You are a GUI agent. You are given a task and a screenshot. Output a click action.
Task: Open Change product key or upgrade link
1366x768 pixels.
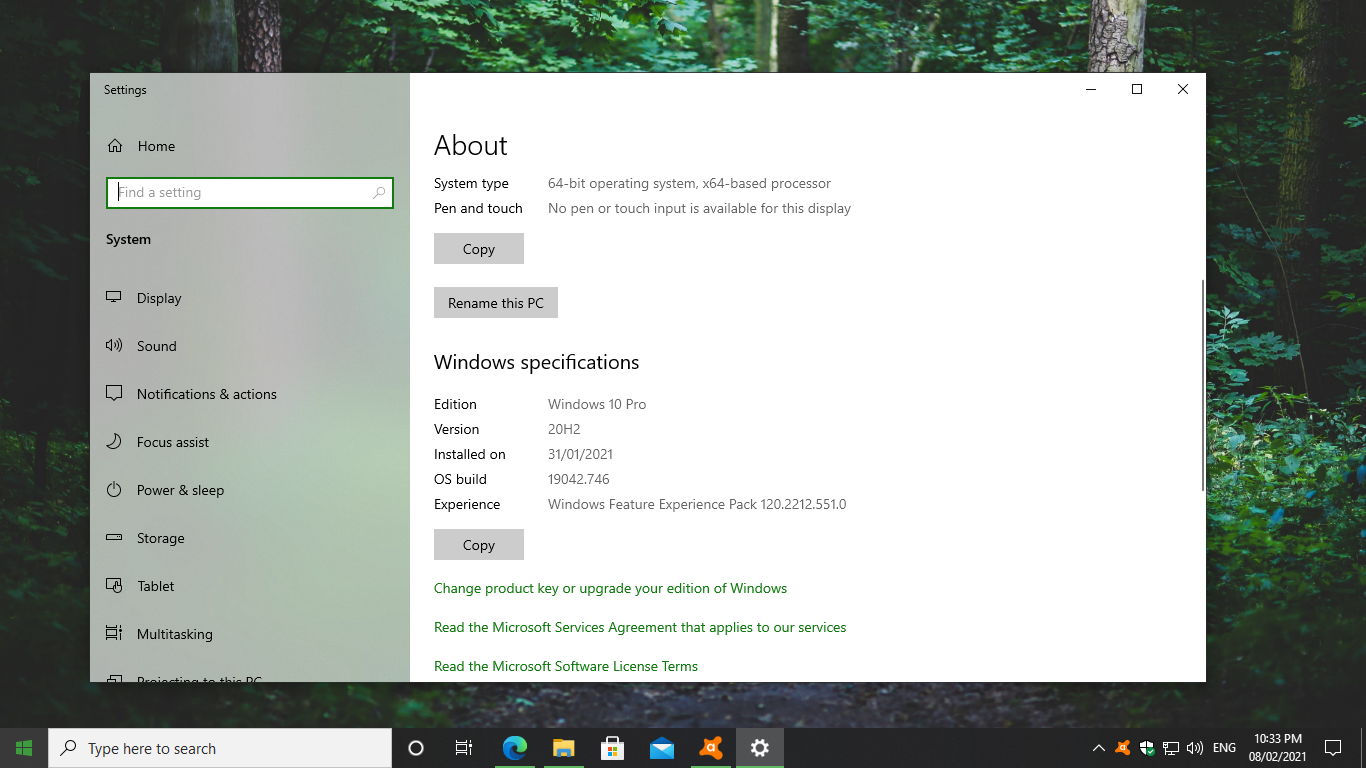coord(610,588)
